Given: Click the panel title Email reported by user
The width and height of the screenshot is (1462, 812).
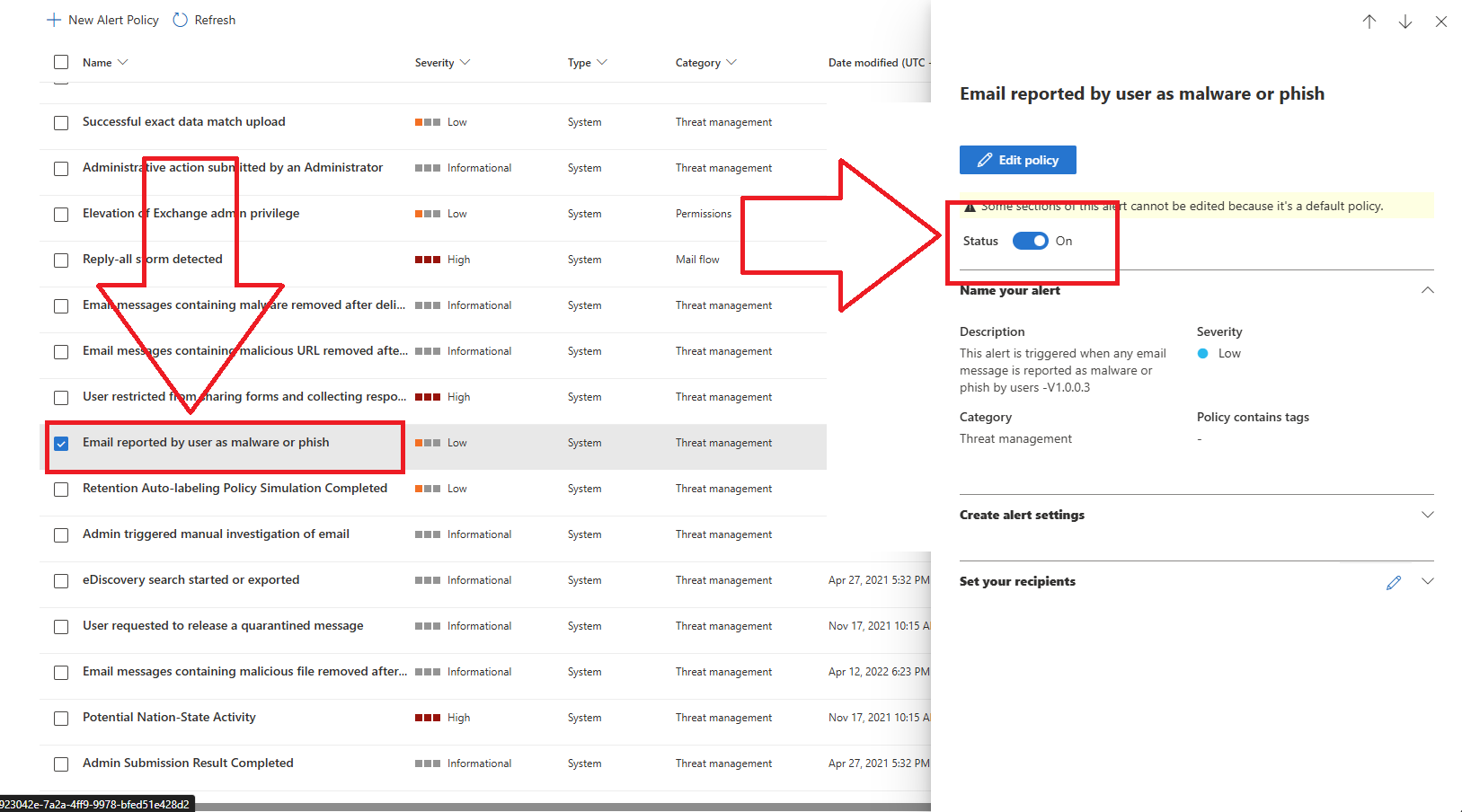Looking at the screenshot, I should click(x=1142, y=94).
